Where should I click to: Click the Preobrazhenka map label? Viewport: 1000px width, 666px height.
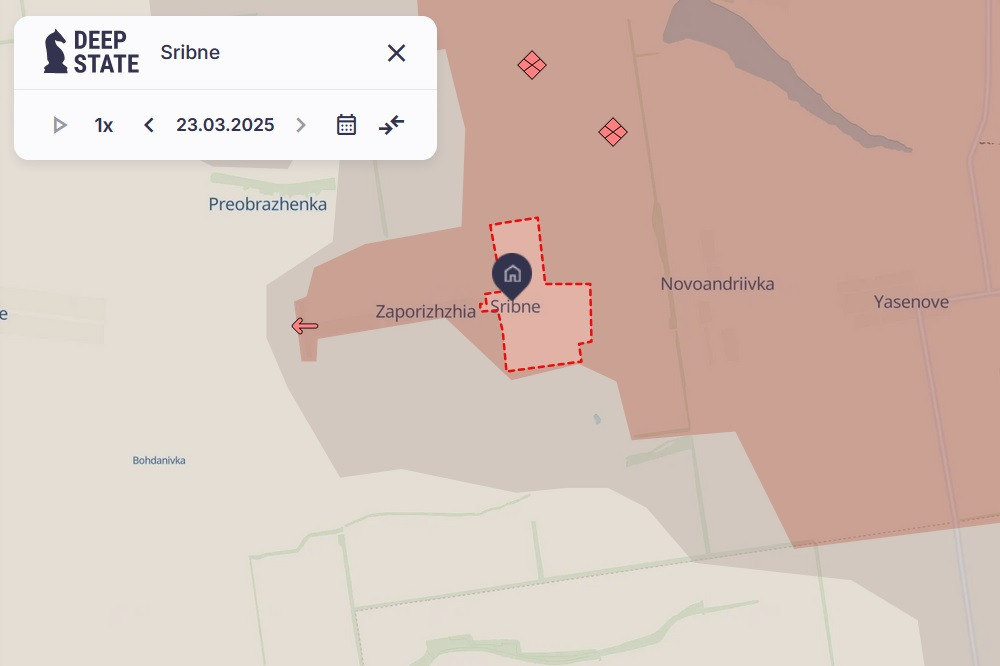[x=267, y=204]
